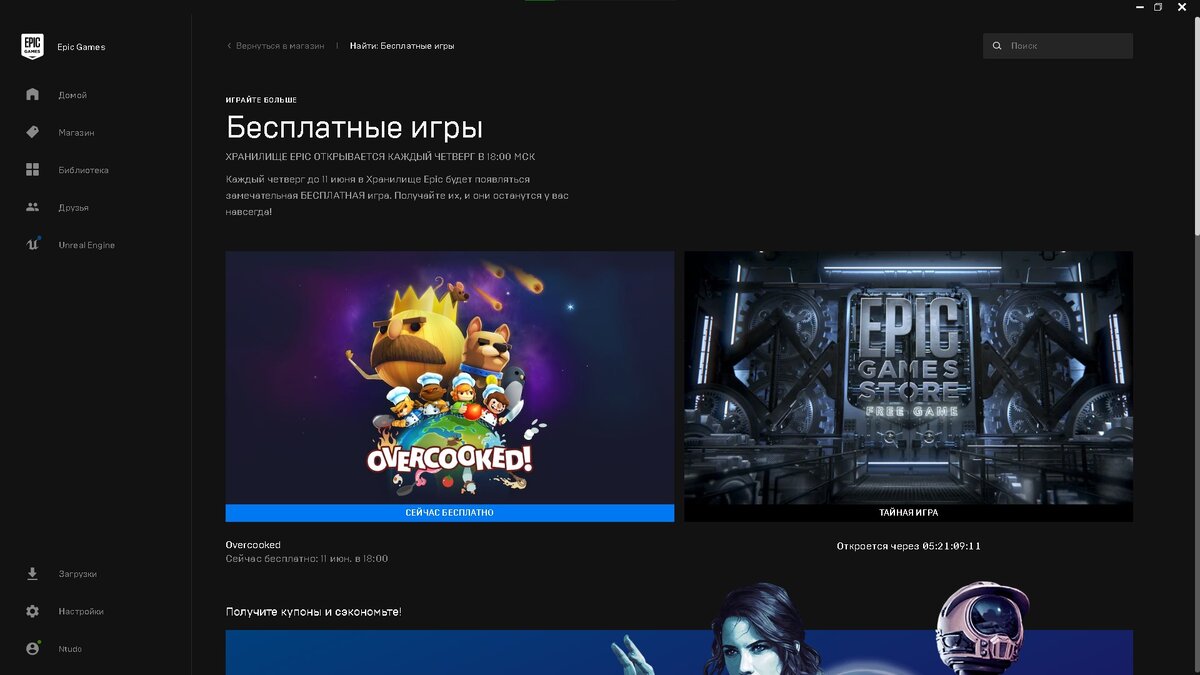Click the ТАЙНАЯ ИГРА label bar
The image size is (1200, 675).
pos(909,513)
